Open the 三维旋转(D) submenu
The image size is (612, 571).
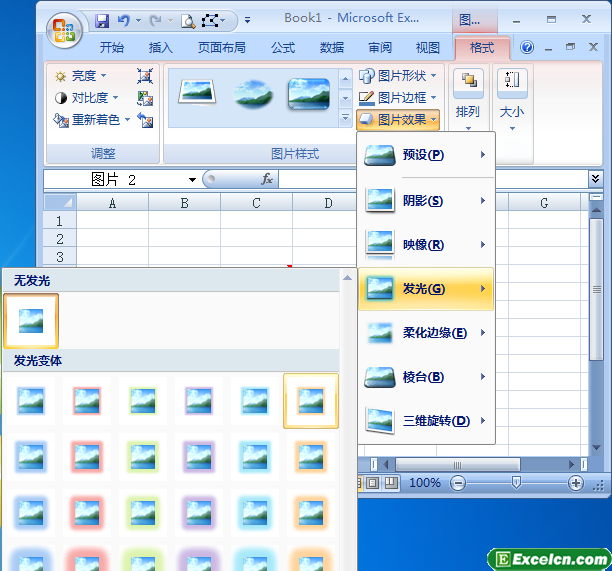point(426,421)
